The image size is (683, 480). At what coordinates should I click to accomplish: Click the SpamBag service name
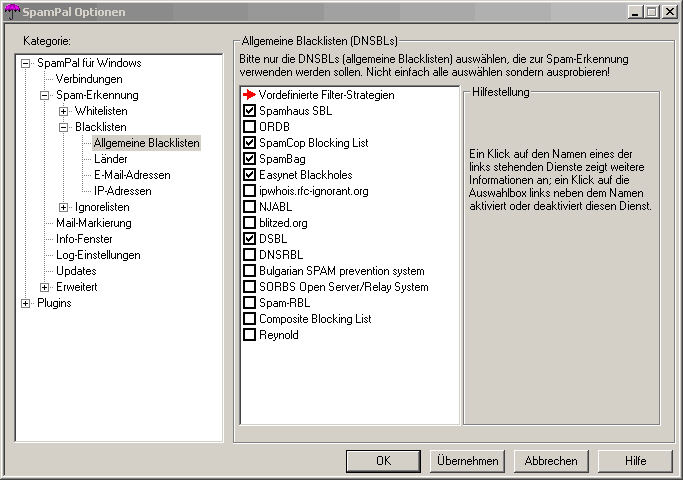click(282, 159)
